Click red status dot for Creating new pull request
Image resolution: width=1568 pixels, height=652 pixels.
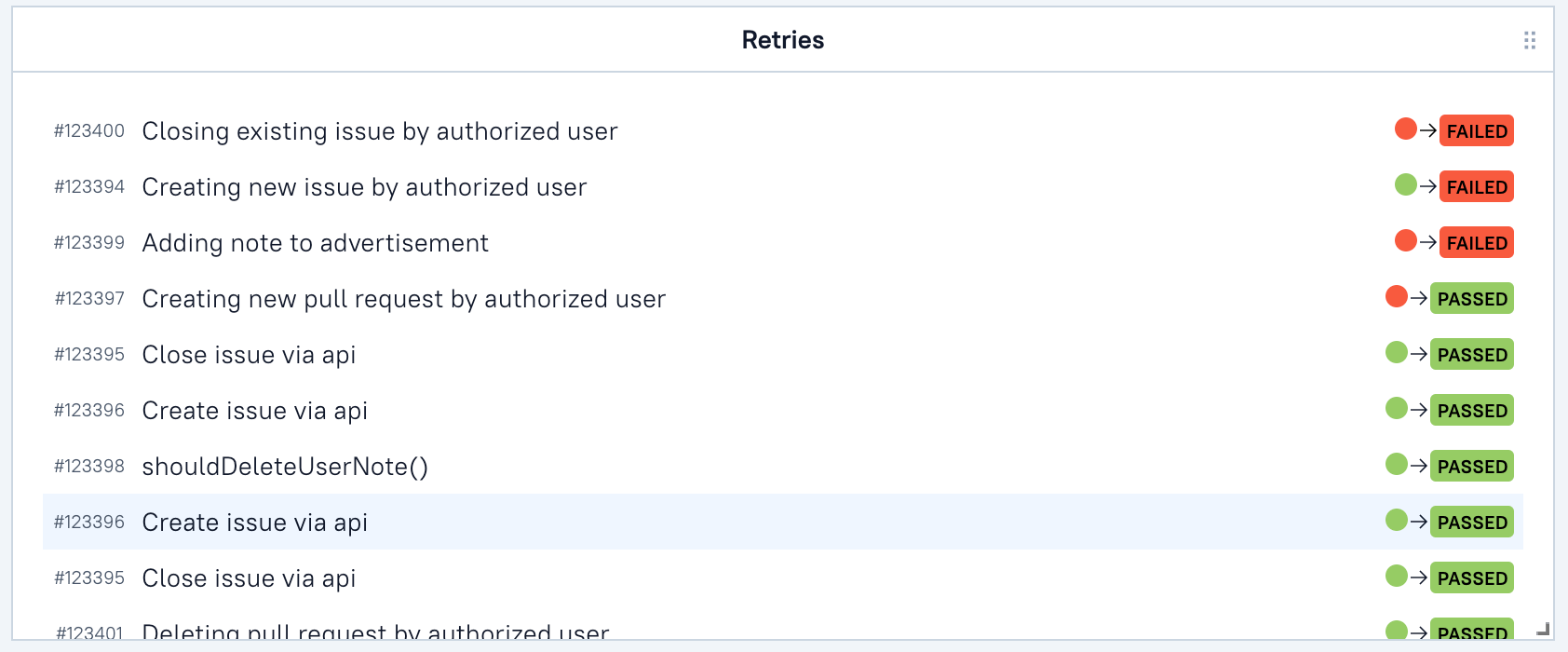1397,297
